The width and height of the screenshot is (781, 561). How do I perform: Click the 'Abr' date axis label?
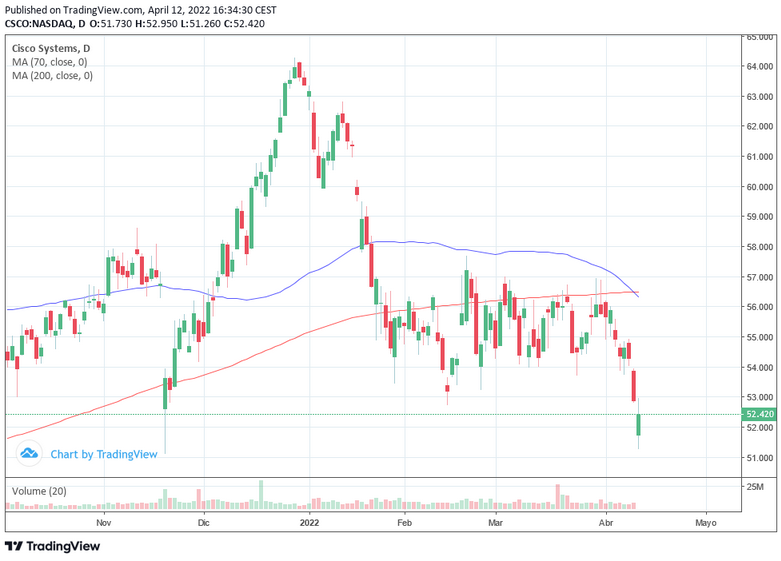[x=606, y=523]
